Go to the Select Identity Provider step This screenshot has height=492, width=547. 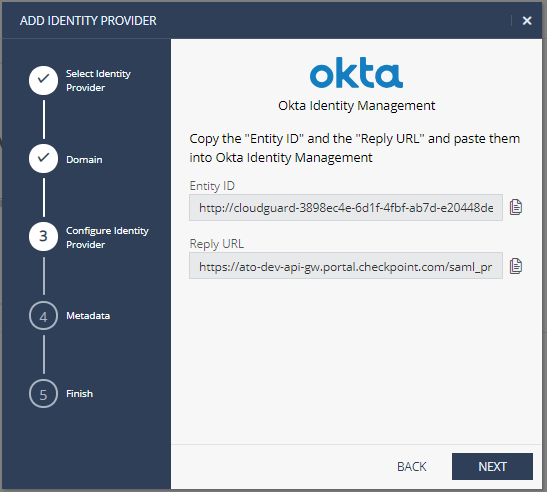tap(98, 81)
